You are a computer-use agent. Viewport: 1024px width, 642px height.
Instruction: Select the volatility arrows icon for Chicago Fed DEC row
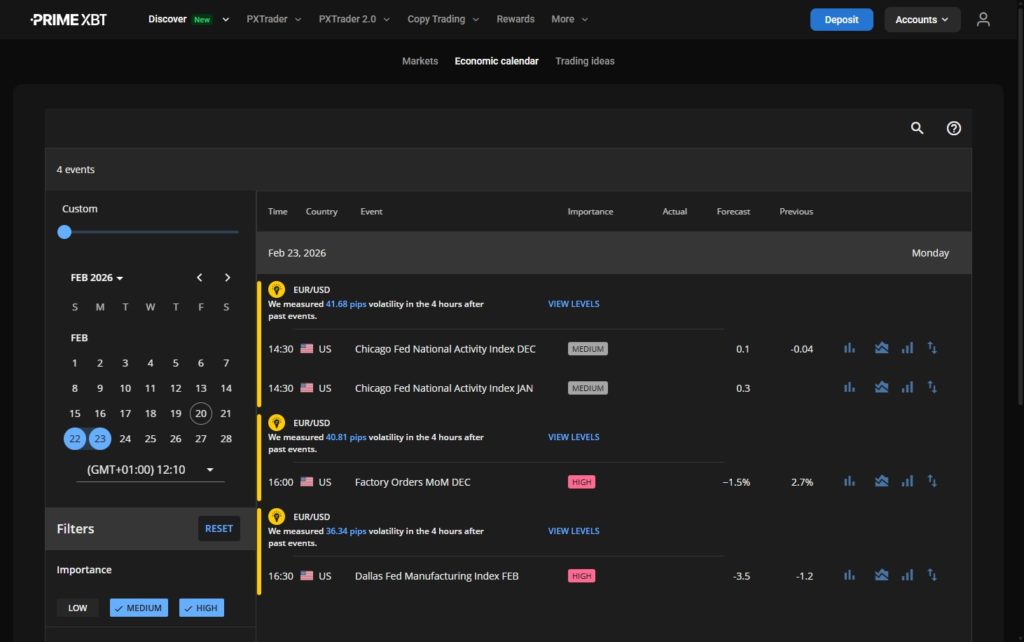[x=931, y=348]
